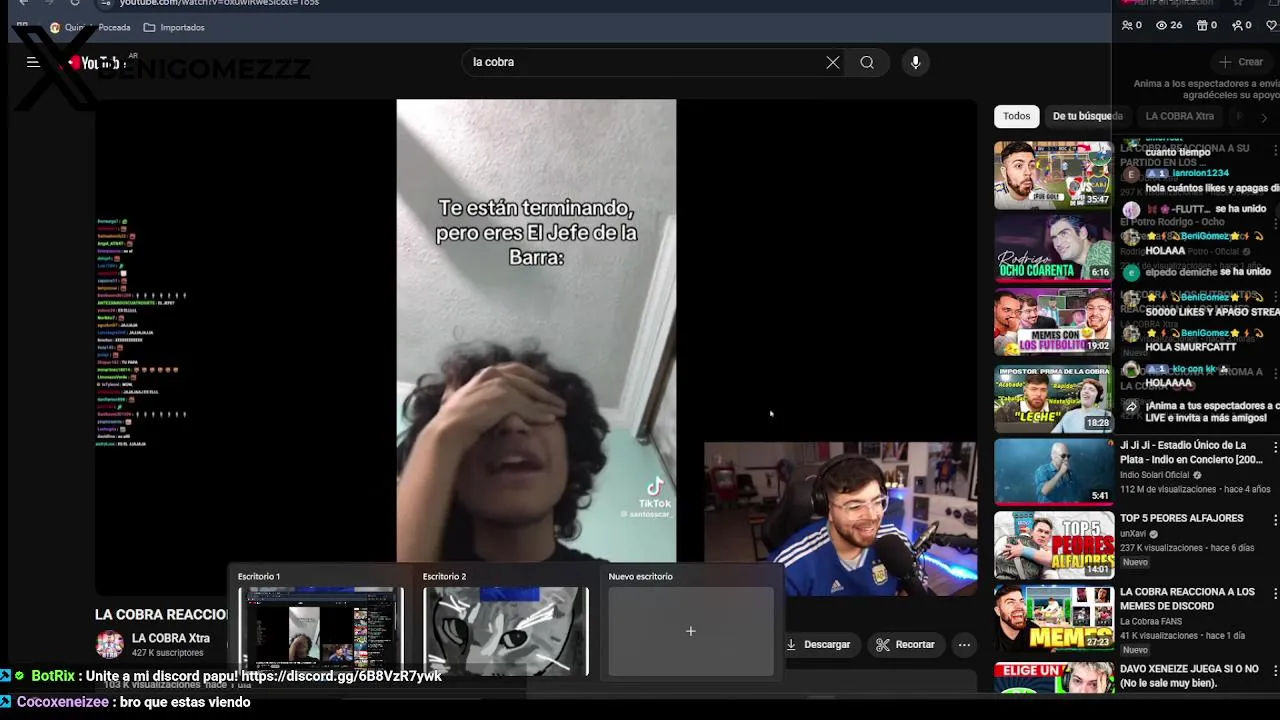This screenshot has height=720, width=1280.
Task: Open the Rodrigo Ocho Cuarenta 6:16 thumbnail
Action: click(1052, 248)
